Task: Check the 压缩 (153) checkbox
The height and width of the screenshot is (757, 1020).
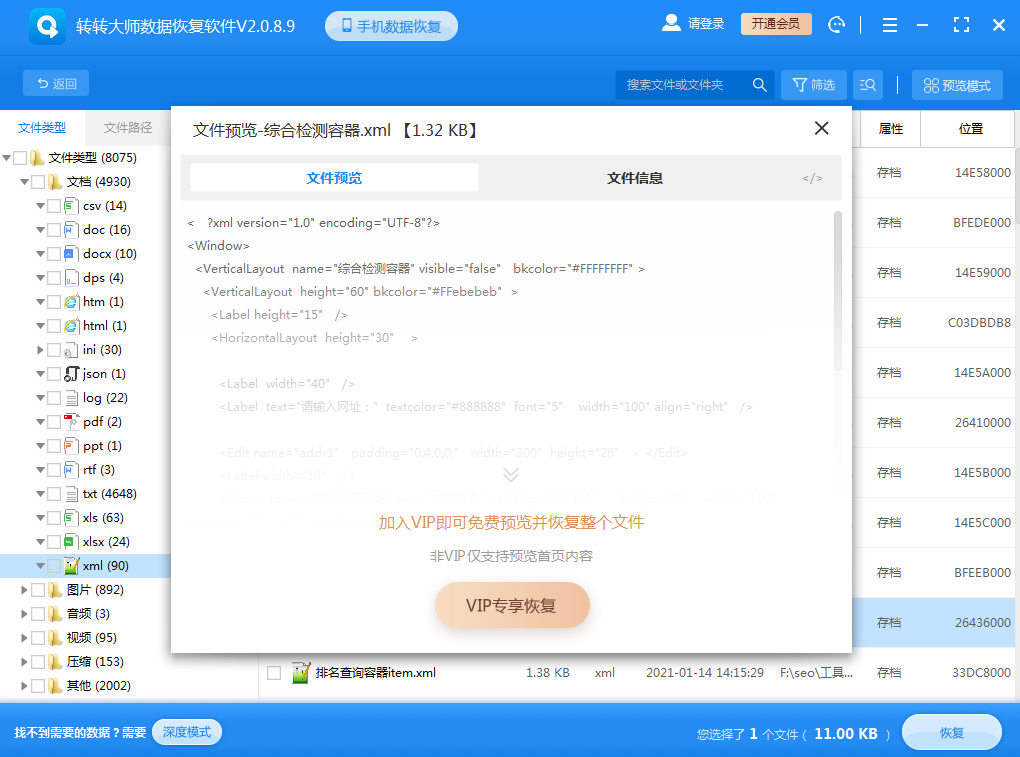Action: coord(38,662)
